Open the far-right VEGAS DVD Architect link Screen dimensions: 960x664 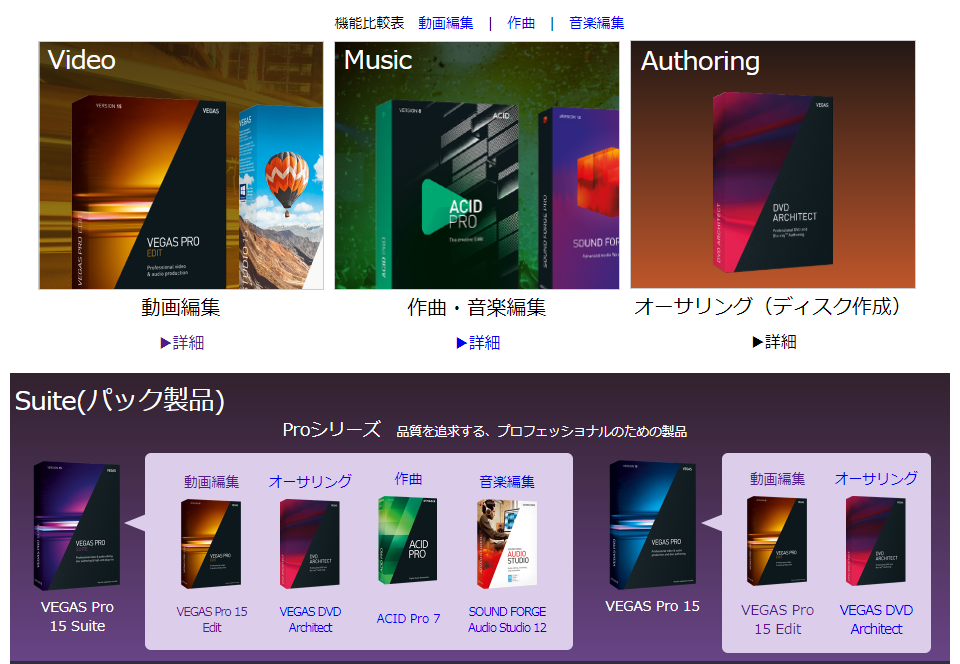[x=876, y=619]
